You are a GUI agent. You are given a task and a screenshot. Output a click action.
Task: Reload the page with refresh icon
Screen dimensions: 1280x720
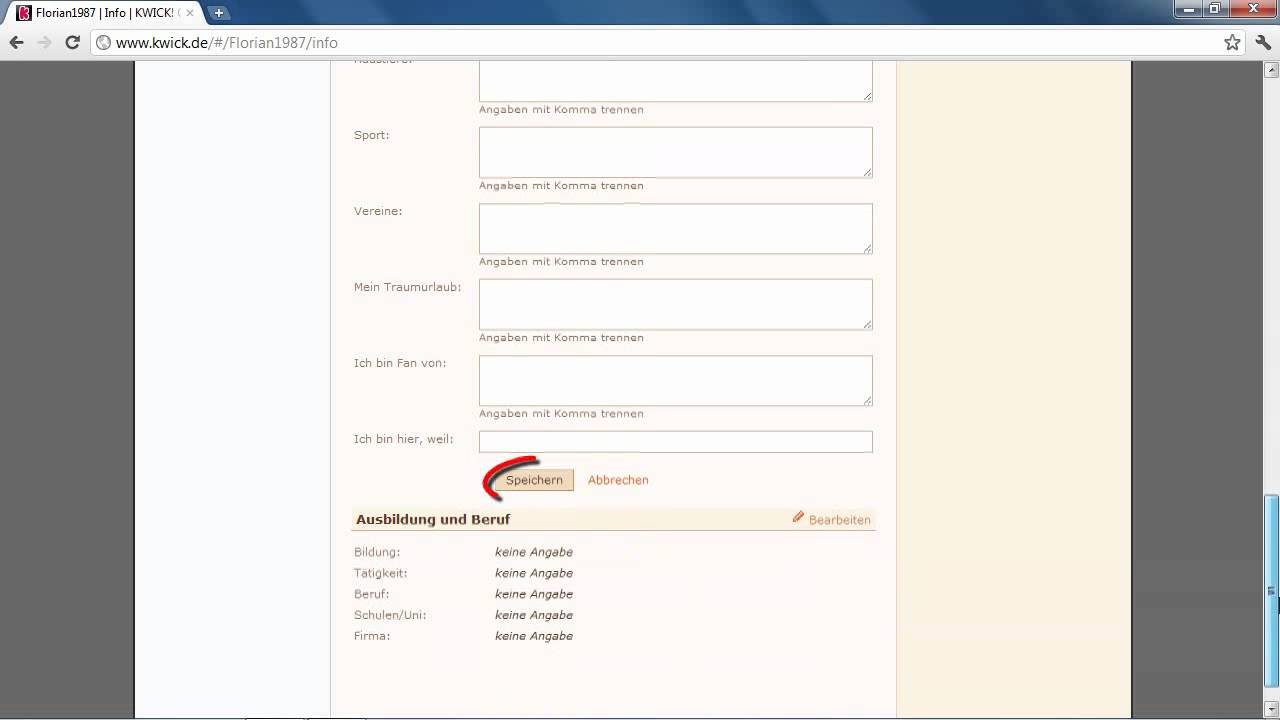pyautogui.click(x=72, y=42)
